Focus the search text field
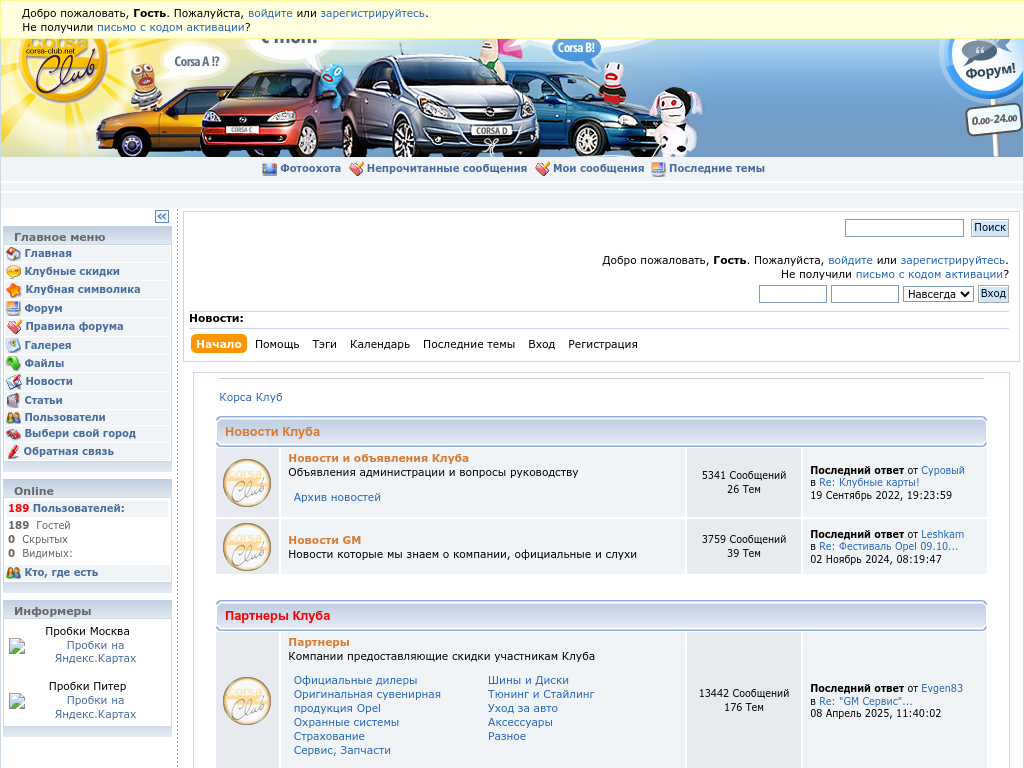The image size is (1024, 768). pyautogui.click(x=904, y=228)
